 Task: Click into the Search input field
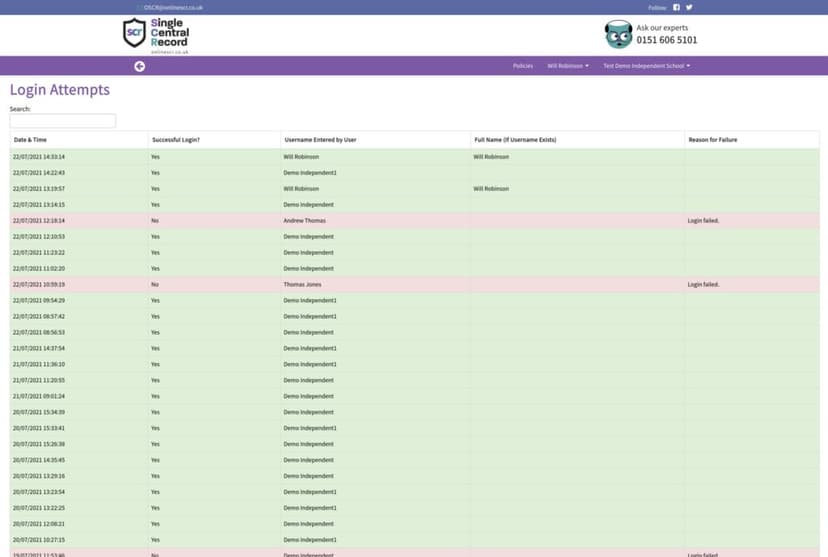(63, 121)
